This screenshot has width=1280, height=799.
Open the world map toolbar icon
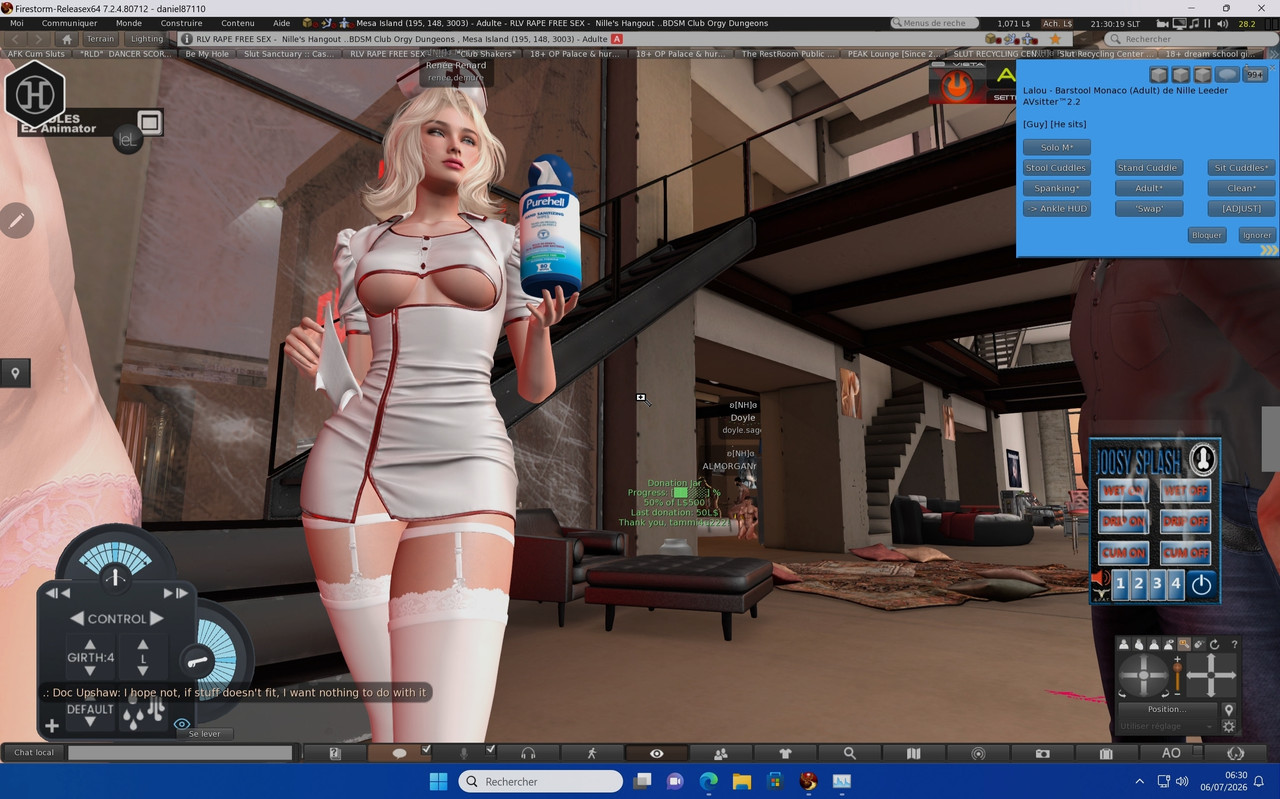pyautogui.click(x=913, y=753)
